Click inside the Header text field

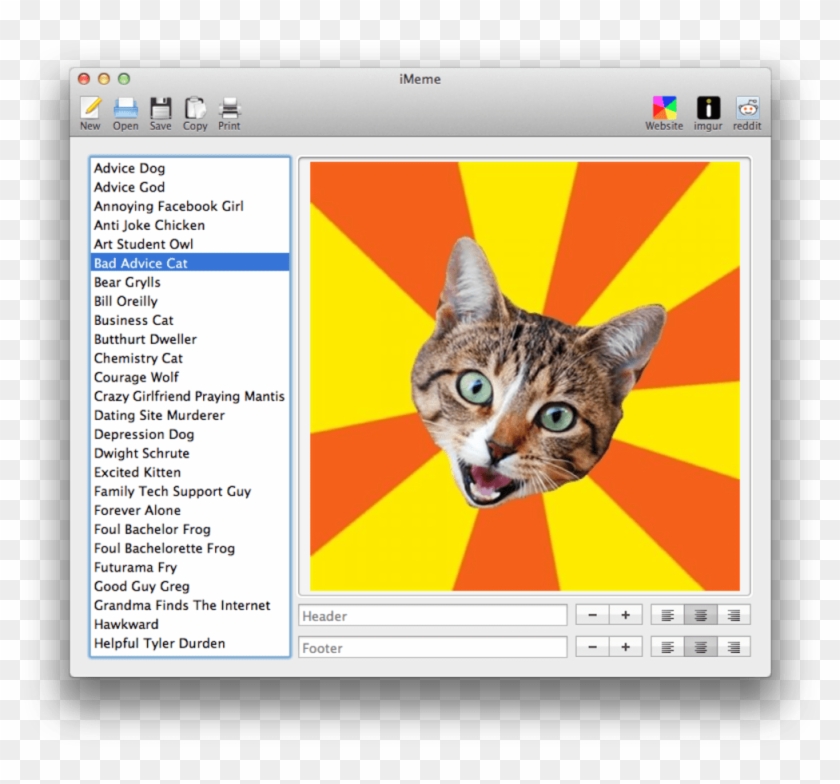432,615
